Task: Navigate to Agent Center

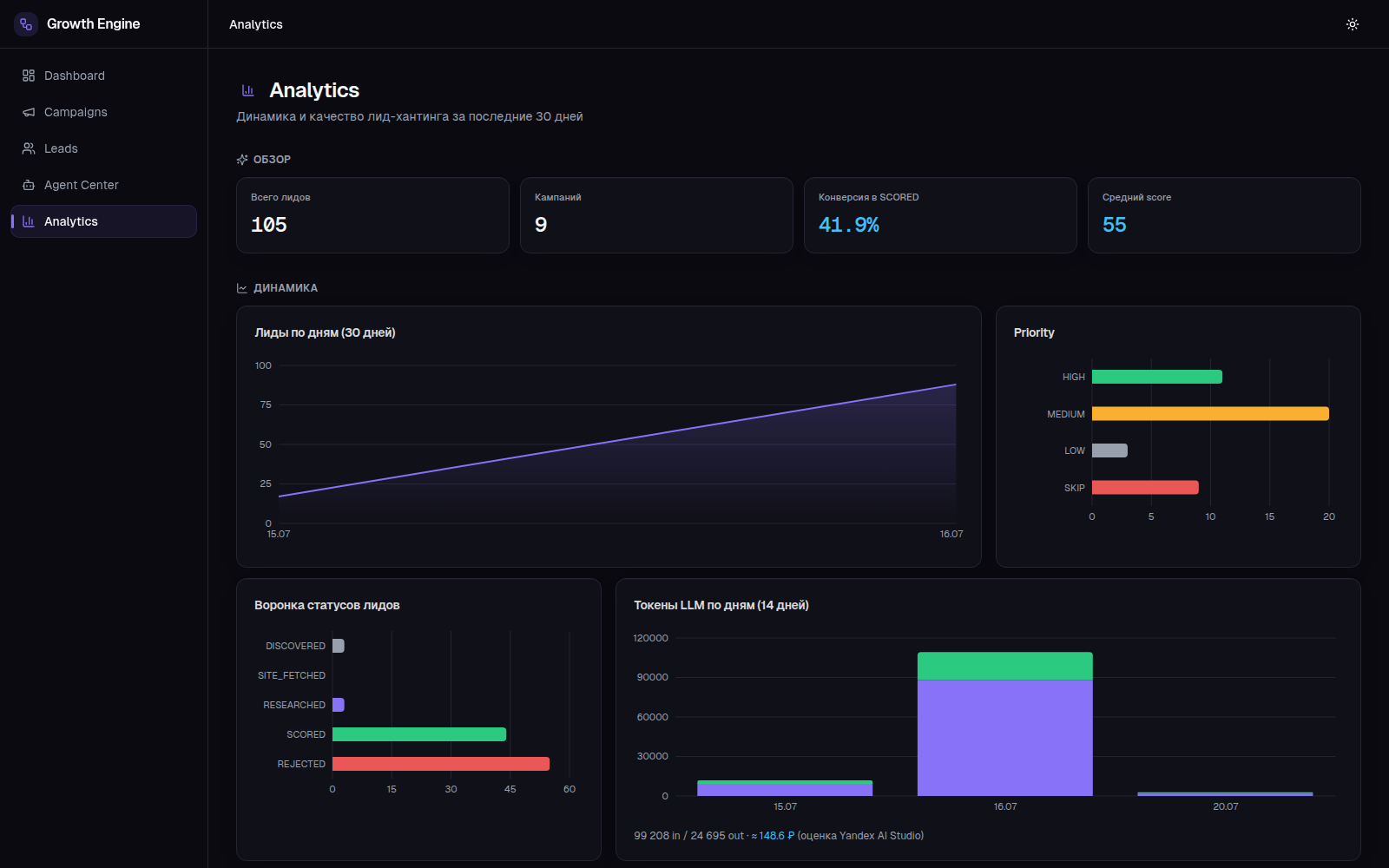Action: (103, 185)
